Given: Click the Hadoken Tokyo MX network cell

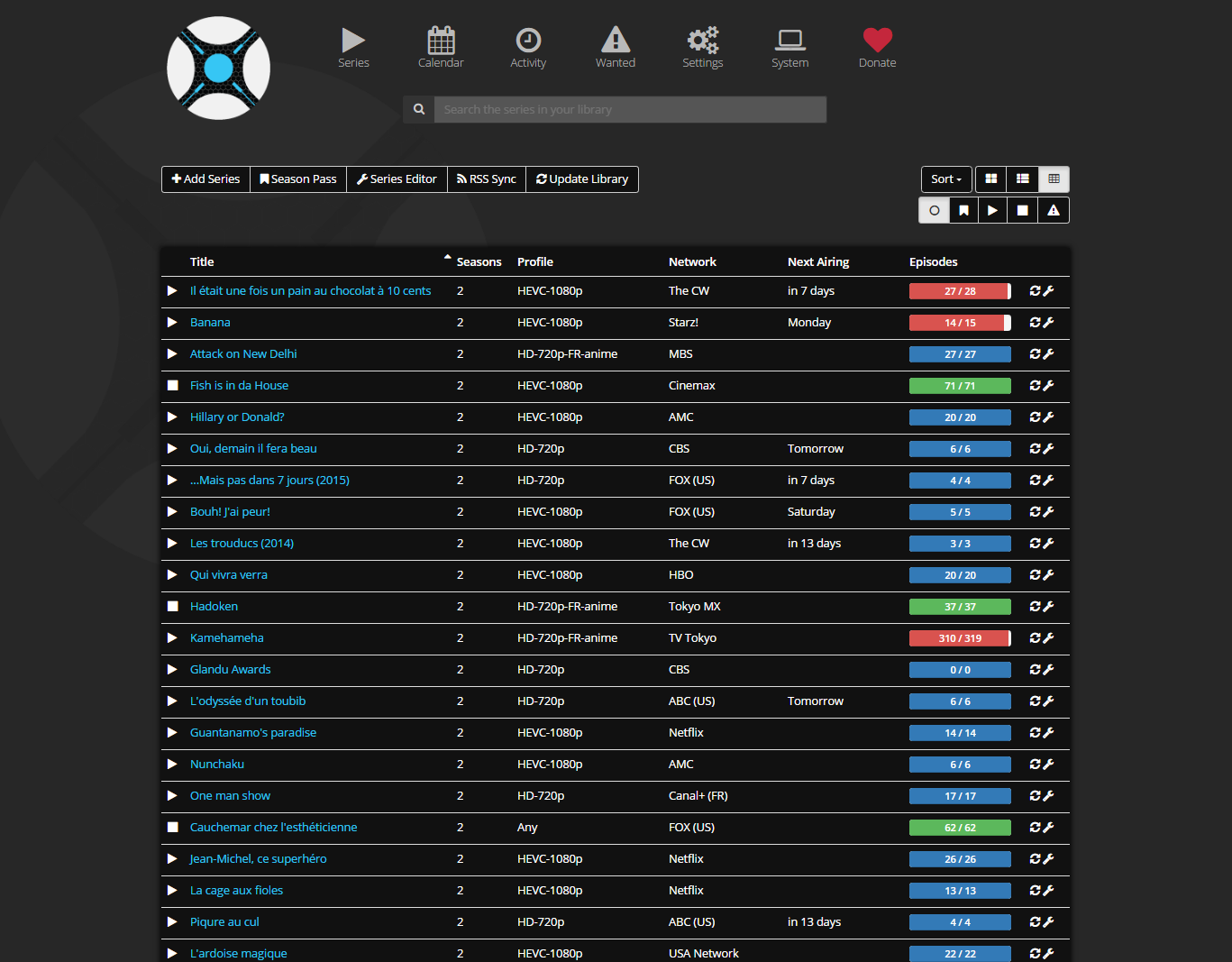Looking at the screenshot, I should click(x=695, y=607).
